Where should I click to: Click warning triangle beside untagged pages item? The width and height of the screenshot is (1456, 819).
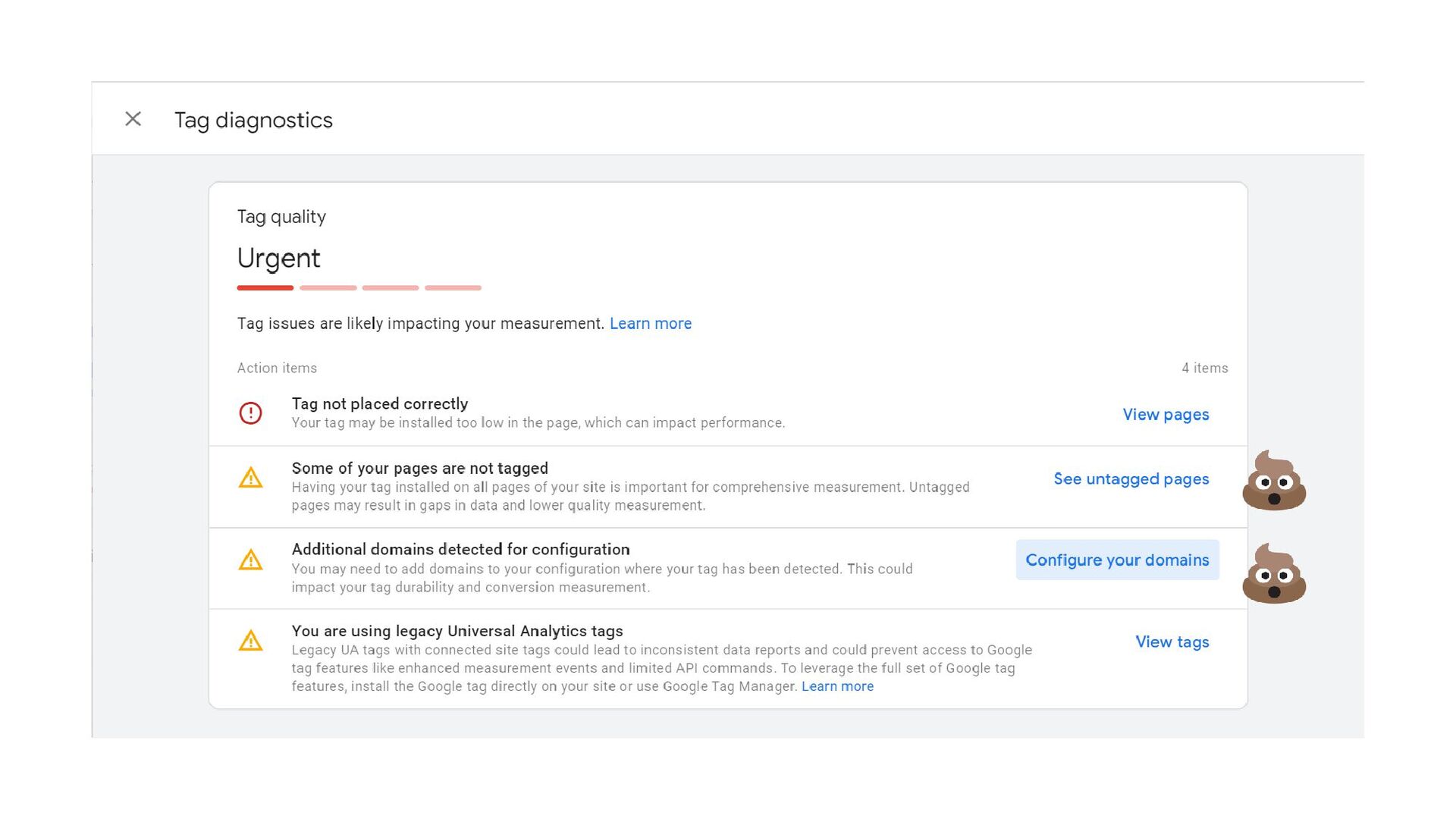pos(250,478)
